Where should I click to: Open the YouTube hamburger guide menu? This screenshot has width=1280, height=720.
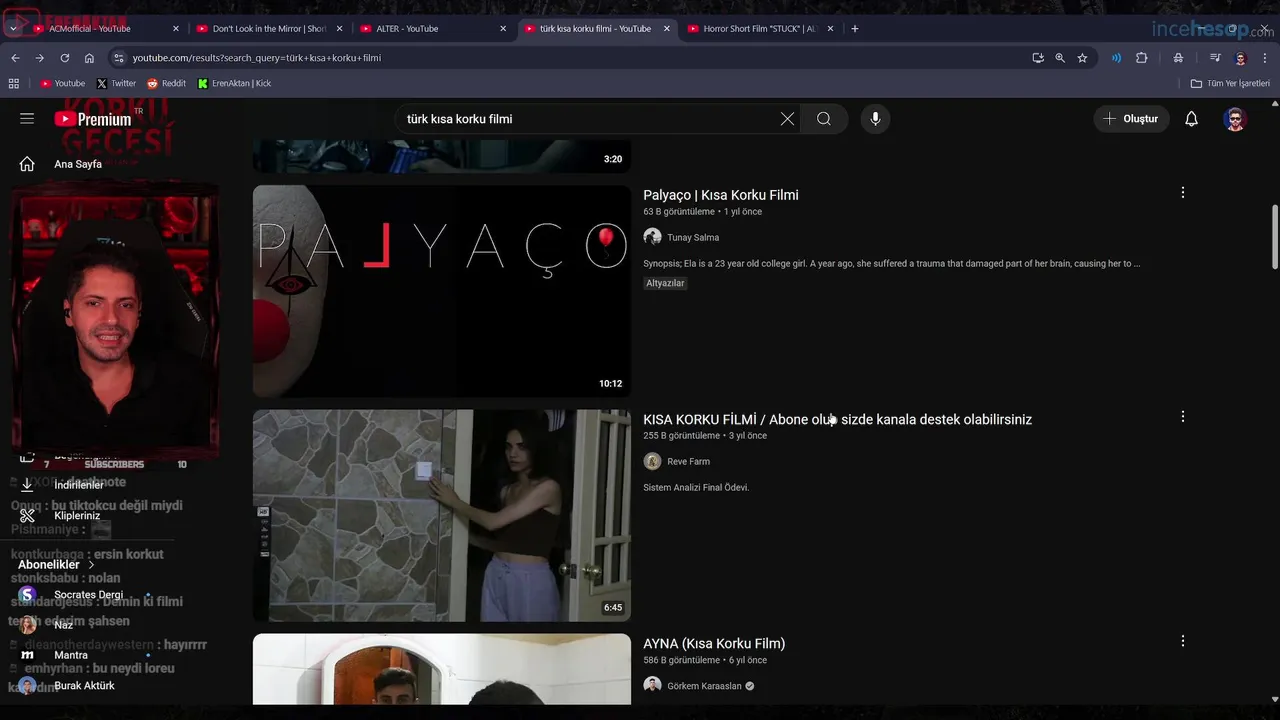tap(27, 119)
